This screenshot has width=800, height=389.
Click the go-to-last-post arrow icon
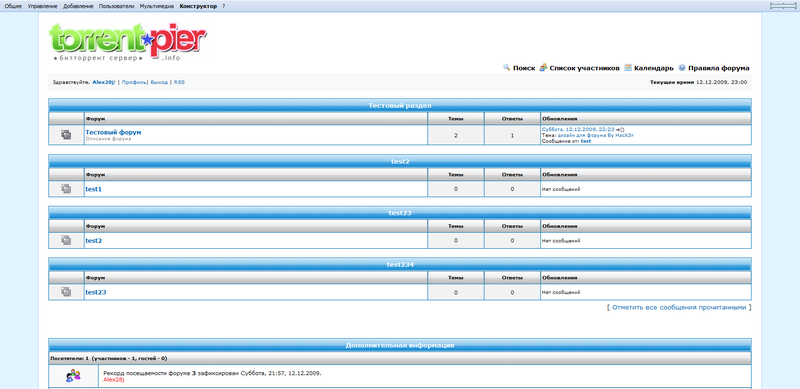pyautogui.click(x=620, y=130)
